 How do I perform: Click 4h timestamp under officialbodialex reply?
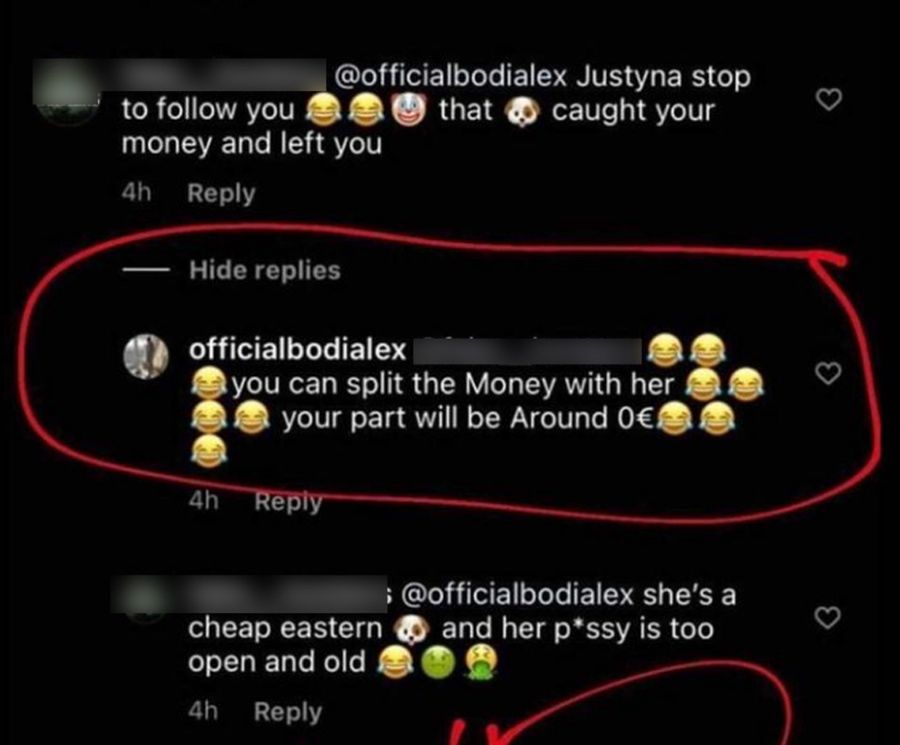203,500
